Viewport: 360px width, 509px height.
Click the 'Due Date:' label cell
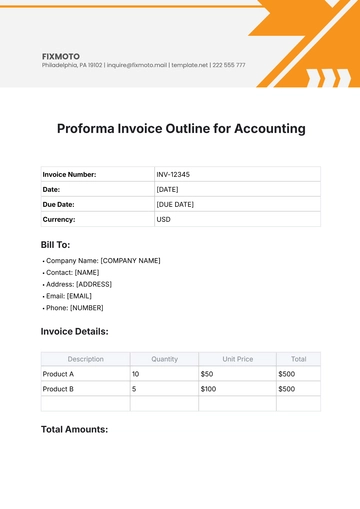(98, 204)
